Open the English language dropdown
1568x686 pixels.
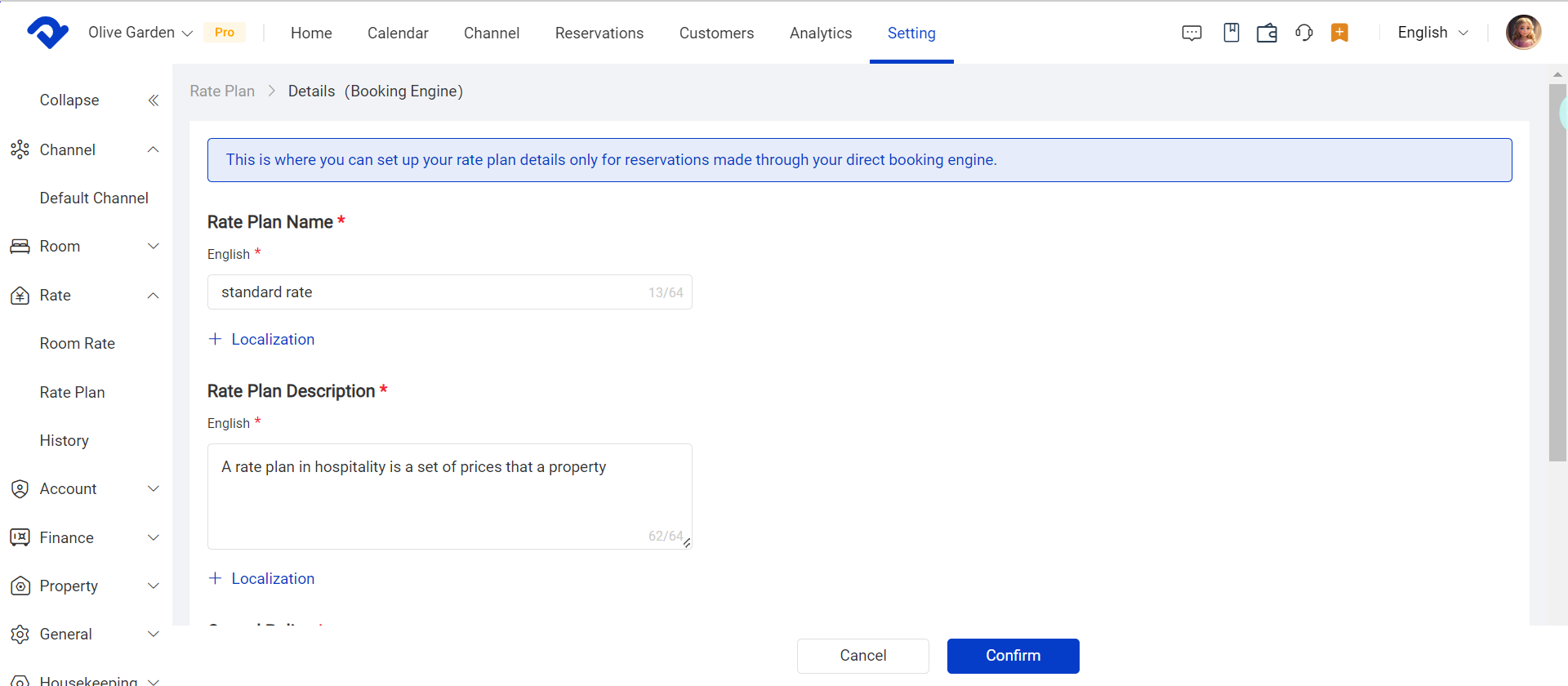tap(1432, 33)
